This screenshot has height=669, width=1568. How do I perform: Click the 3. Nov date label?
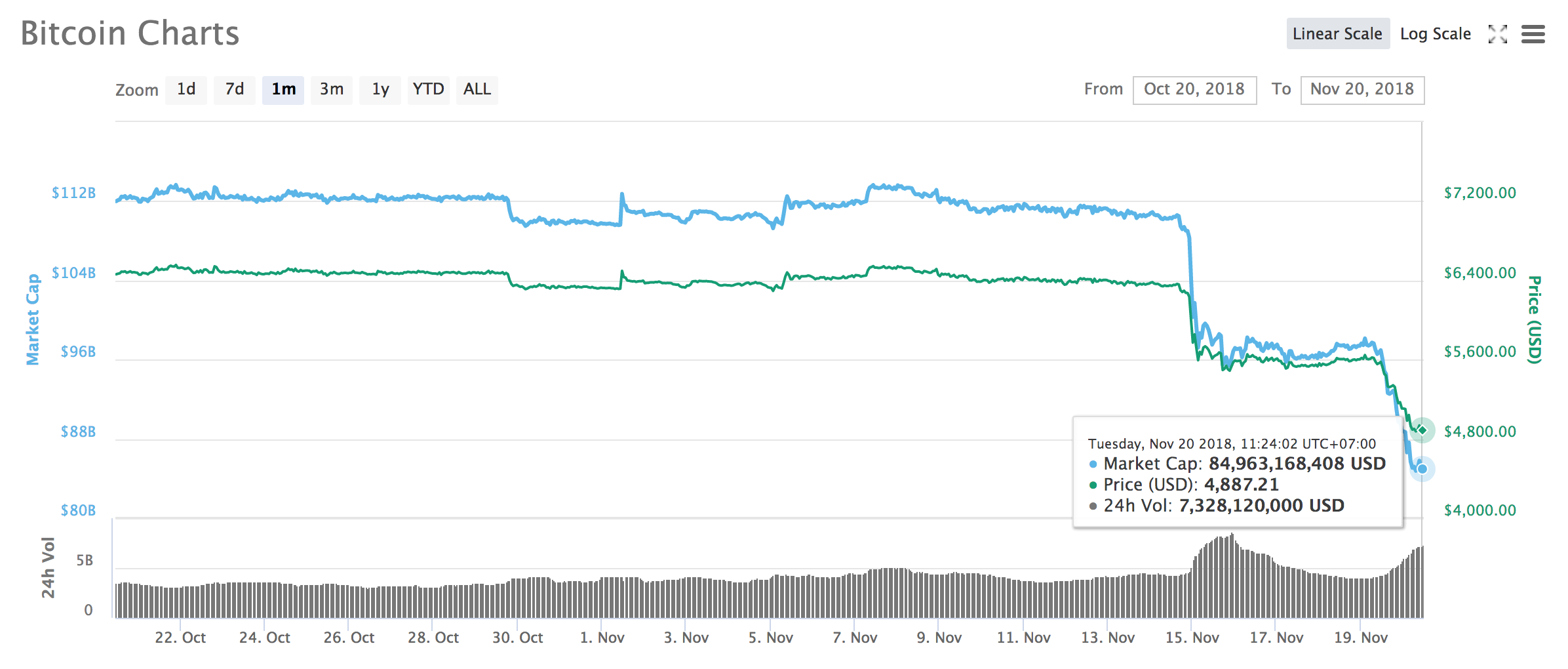686,638
